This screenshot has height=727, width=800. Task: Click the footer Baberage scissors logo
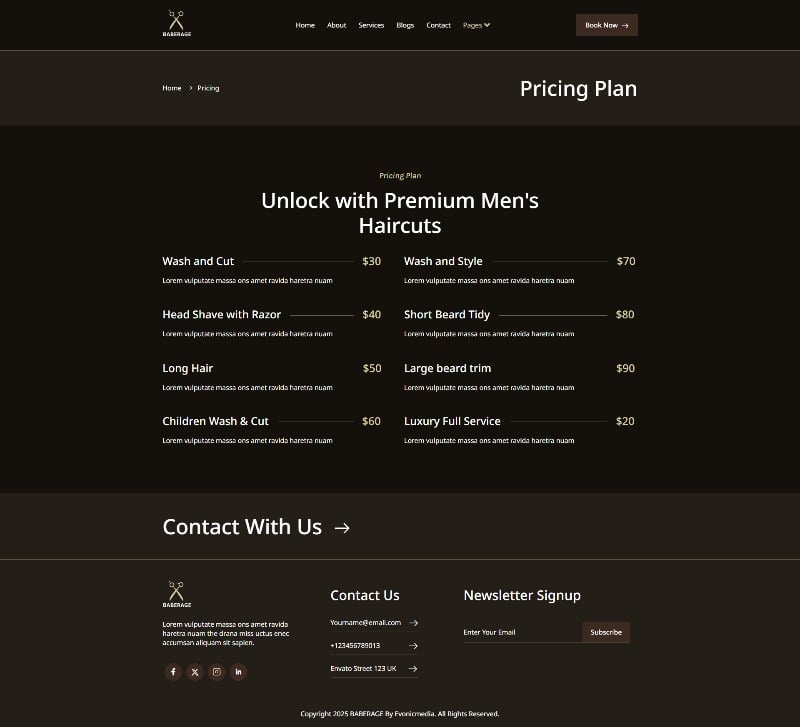click(177, 594)
